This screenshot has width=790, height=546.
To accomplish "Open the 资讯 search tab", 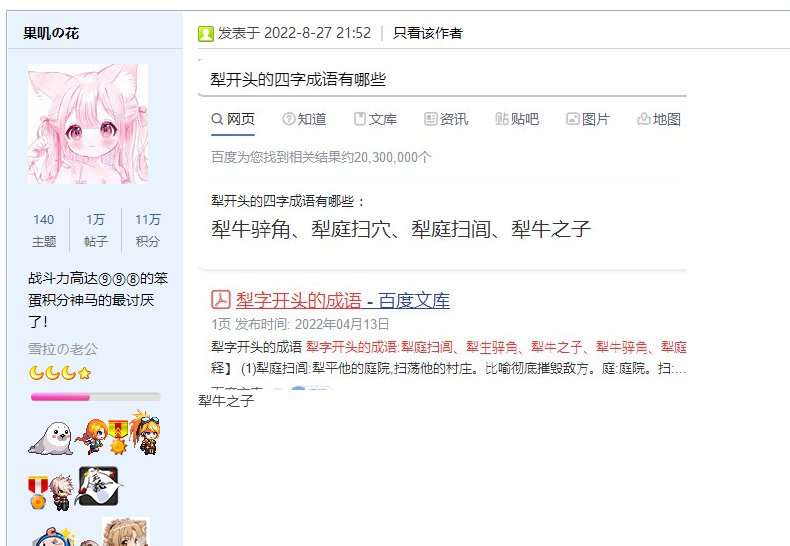I will pos(446,119).
